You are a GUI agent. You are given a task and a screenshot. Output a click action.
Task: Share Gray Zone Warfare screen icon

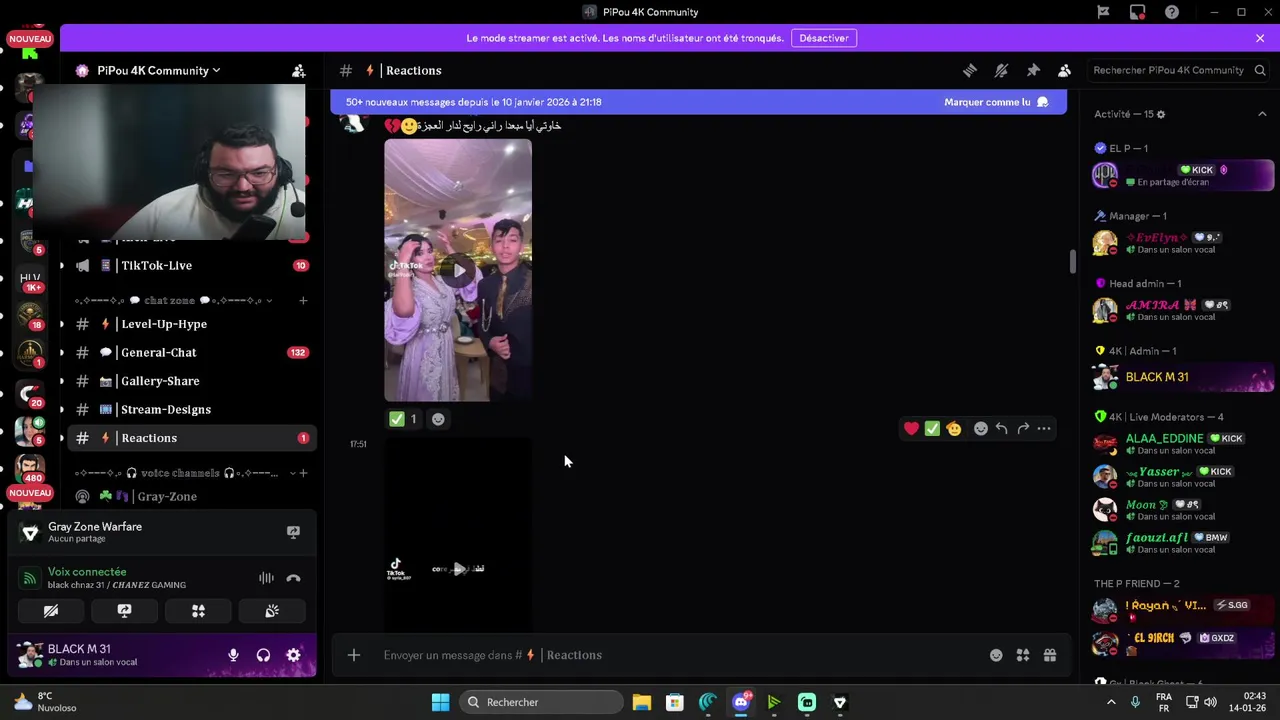tap(293, 532)
